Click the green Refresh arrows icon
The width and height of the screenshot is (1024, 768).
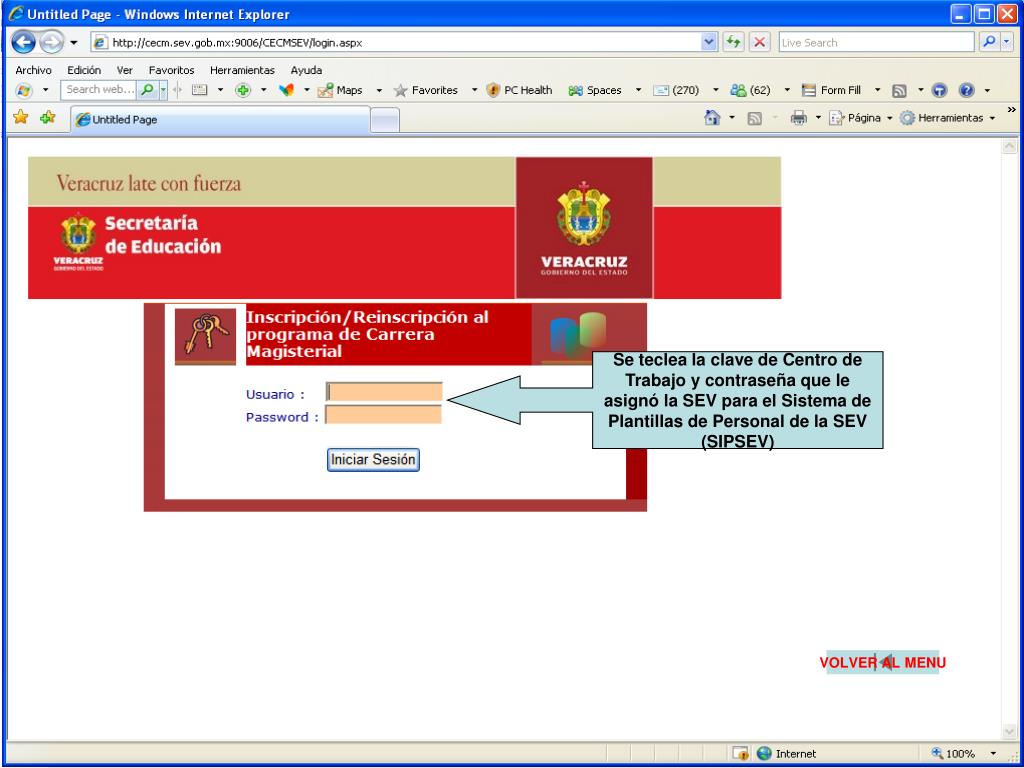(733, 42)
